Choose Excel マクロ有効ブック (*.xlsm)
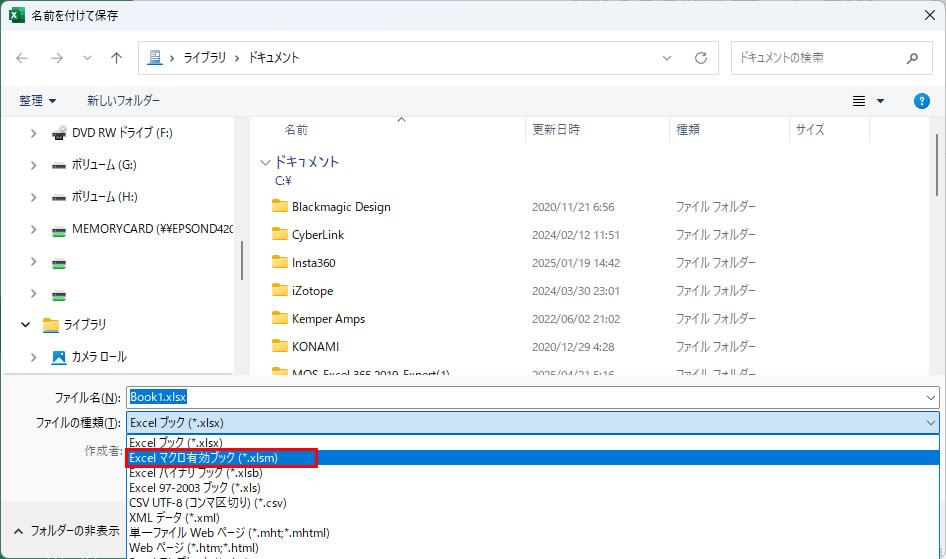 click(x=533, y=458)
